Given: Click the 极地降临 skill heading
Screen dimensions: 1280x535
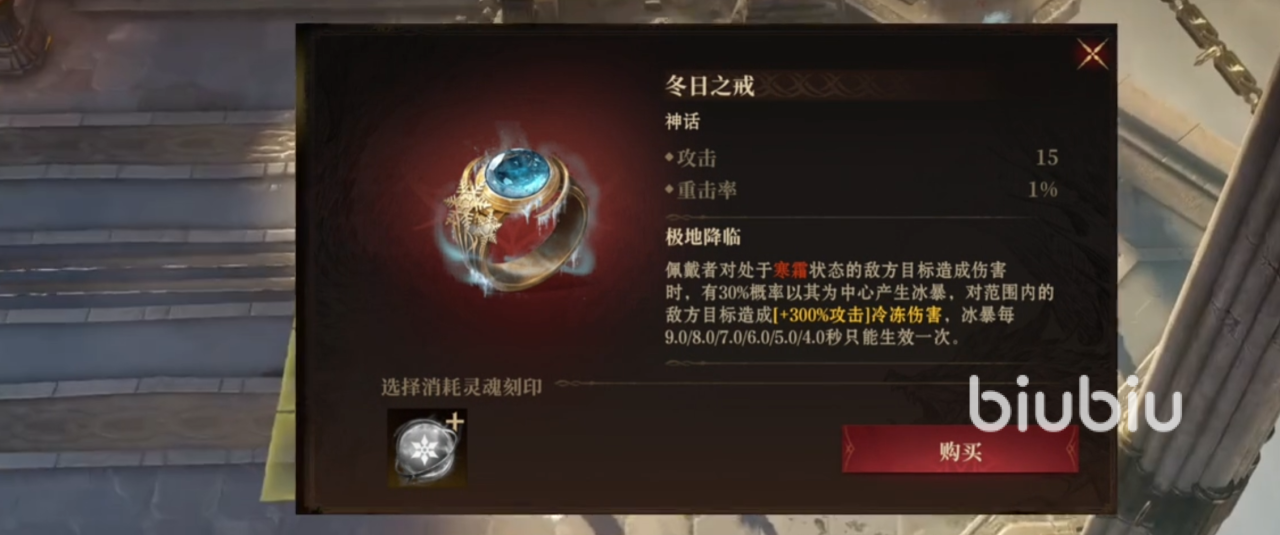Looking at the screenshot, I should pos(703,237).
